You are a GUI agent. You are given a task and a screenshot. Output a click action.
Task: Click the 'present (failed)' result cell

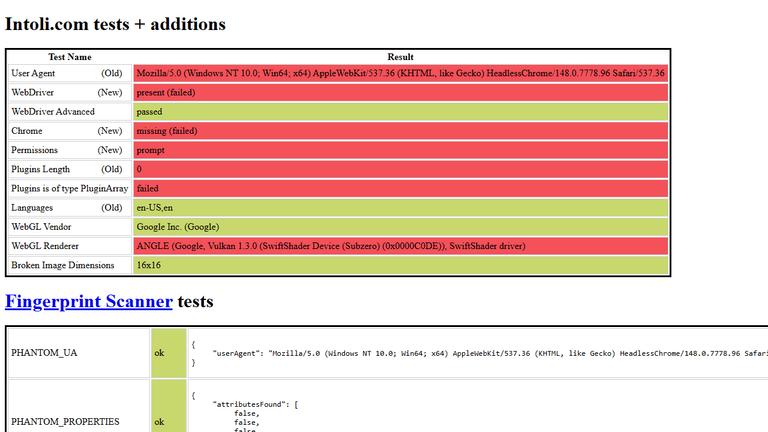click(x=401, y=92)
